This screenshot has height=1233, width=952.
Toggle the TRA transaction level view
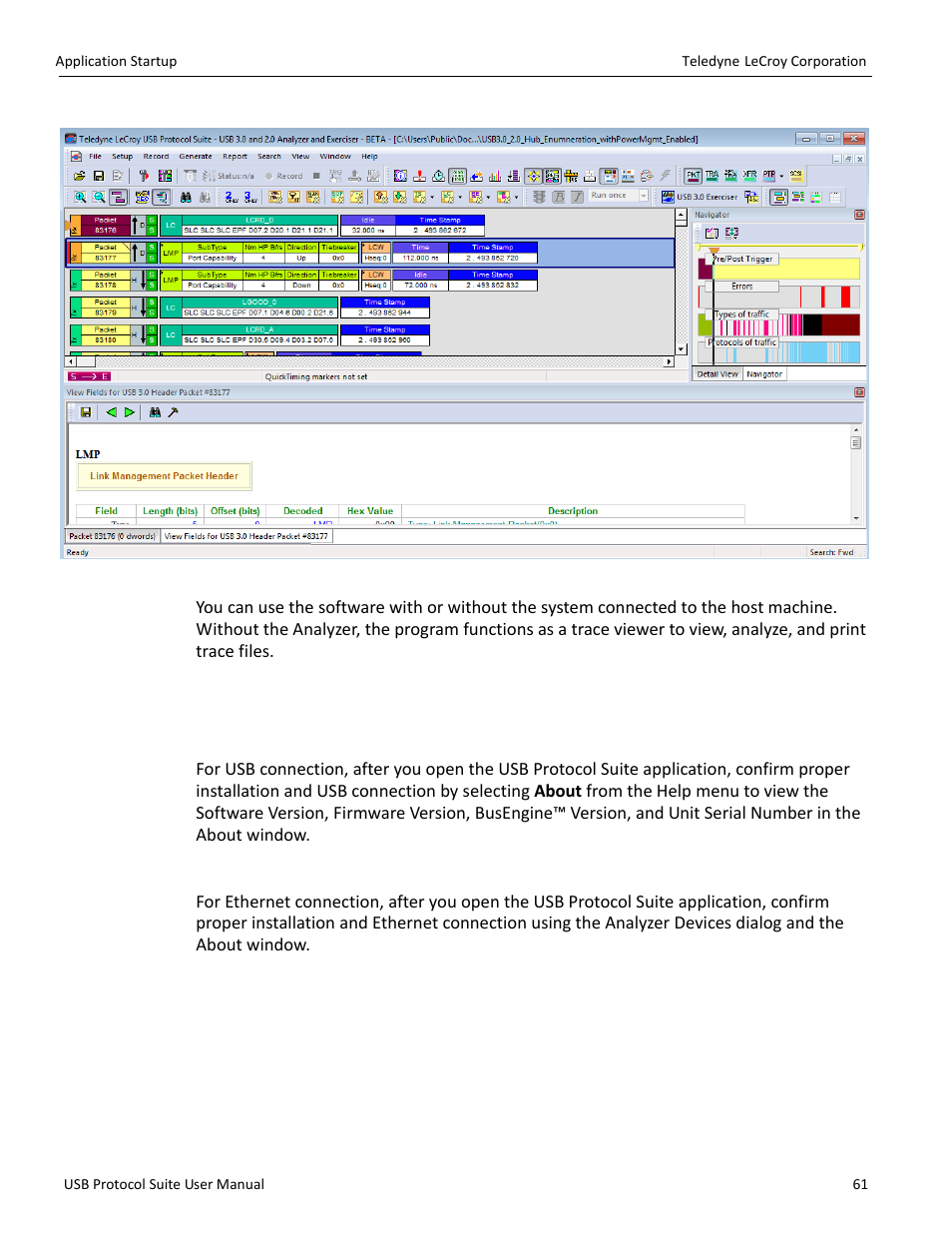[x=713, y=176]
